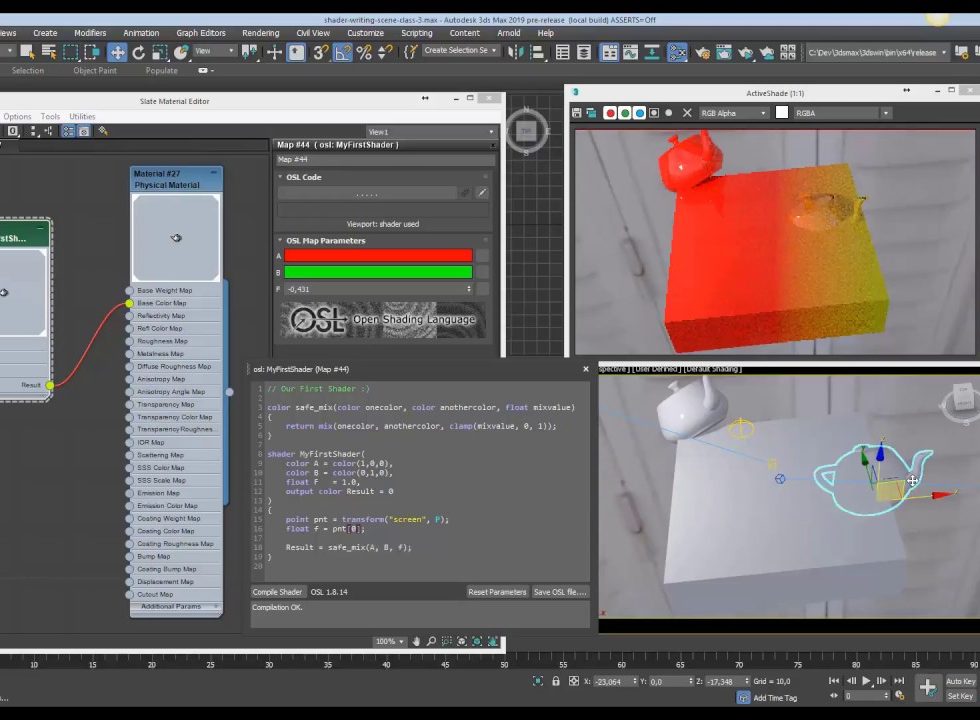Collapse the OSL Code rollout
The height and width of the screenshot is (720, 980).
[280, 177]
